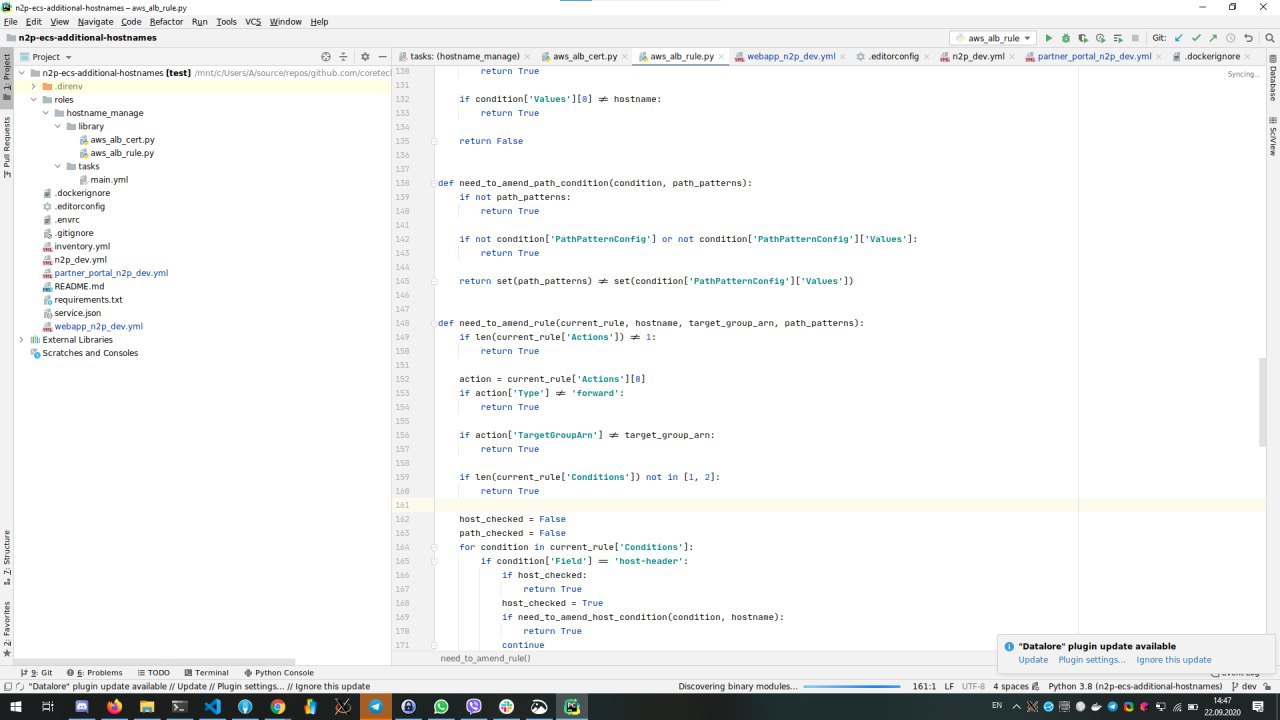Screen dimensions: 1280x720
Task: Switch to the aws_alb_cert.py editor tab
Action: tap(583, 57)
